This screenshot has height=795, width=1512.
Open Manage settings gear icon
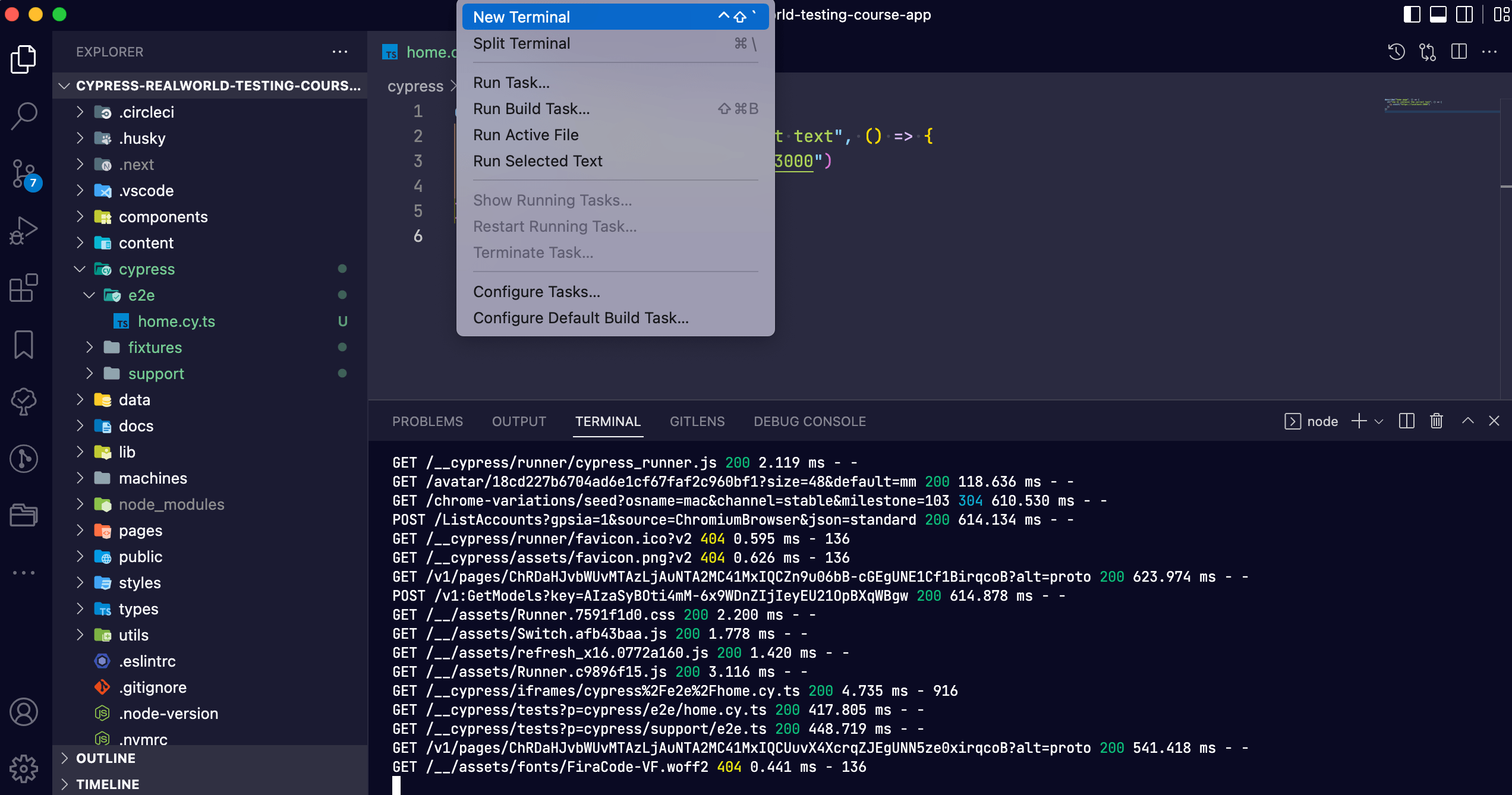(24, 768)
